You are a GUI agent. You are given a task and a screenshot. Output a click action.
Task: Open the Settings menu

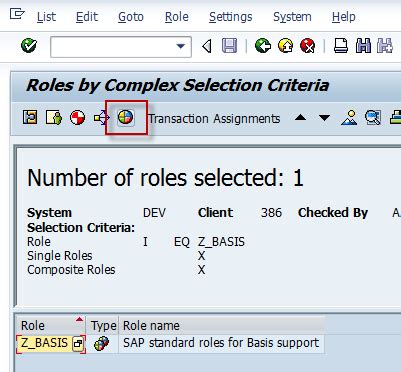(231, 17)
